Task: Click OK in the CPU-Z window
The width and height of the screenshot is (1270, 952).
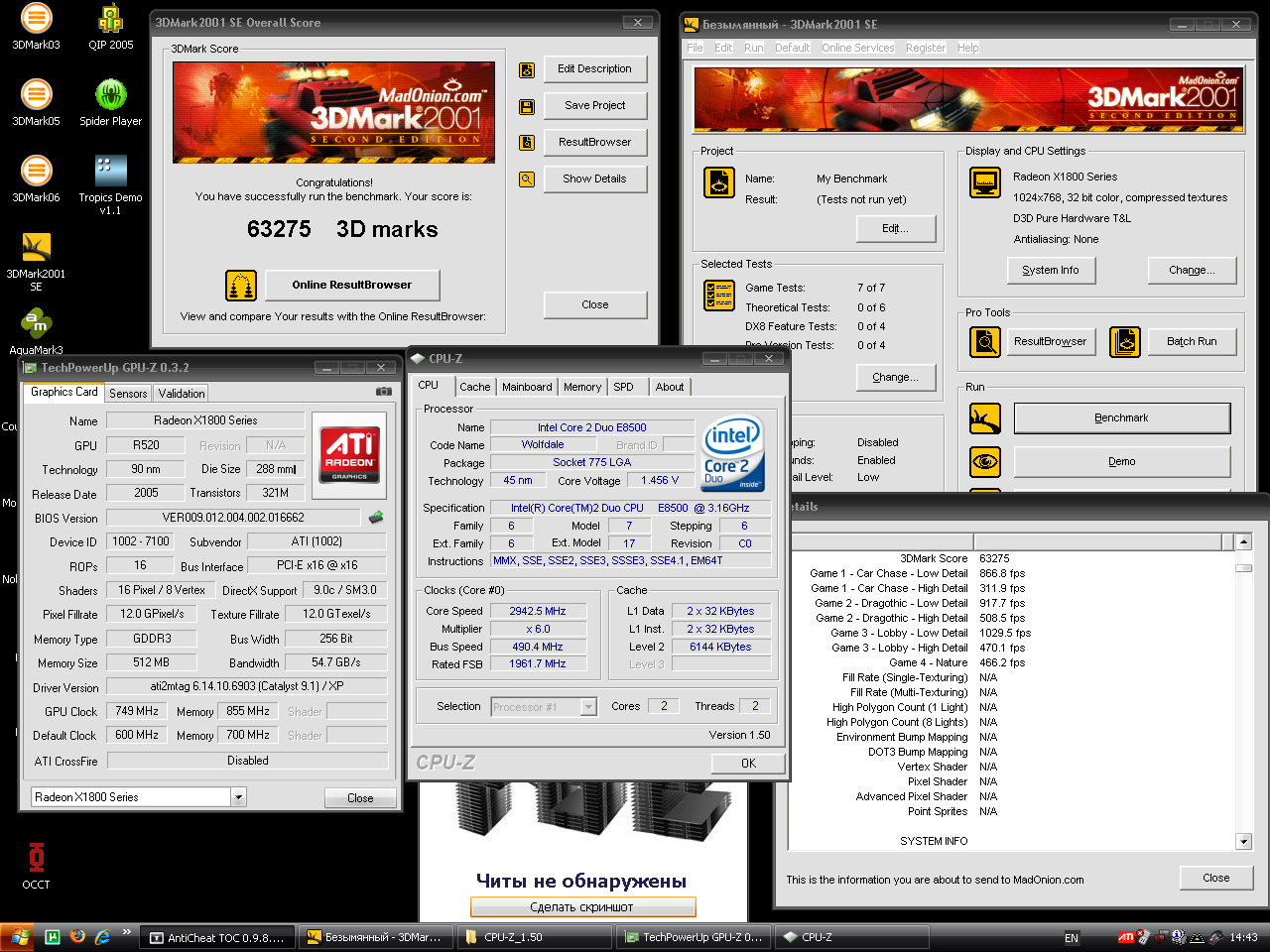Action: [748, 764]
